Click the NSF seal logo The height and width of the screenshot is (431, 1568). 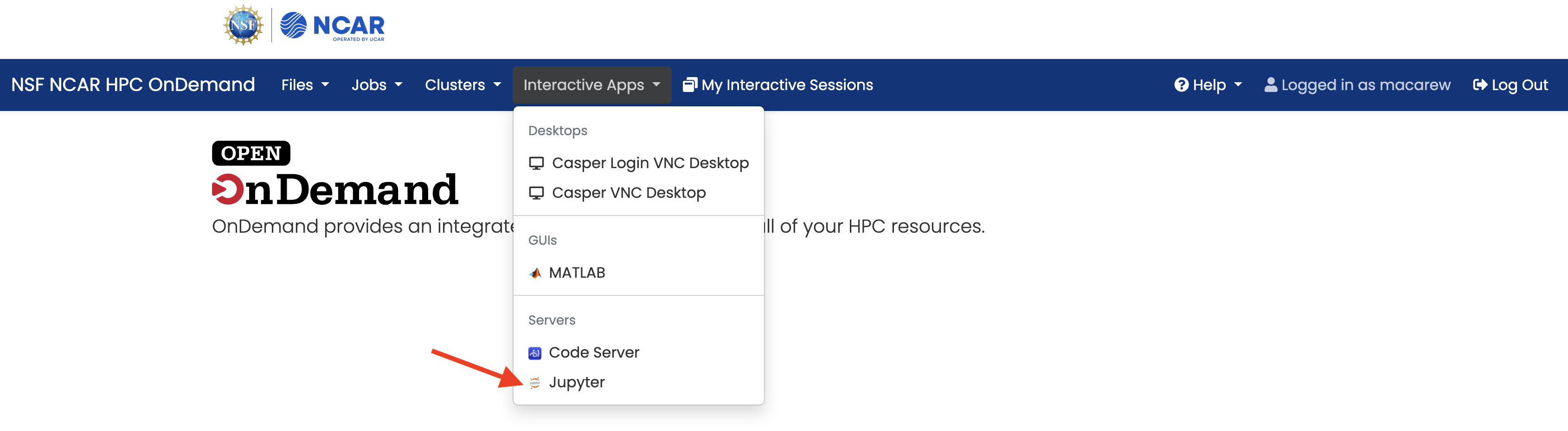[244, 25]
